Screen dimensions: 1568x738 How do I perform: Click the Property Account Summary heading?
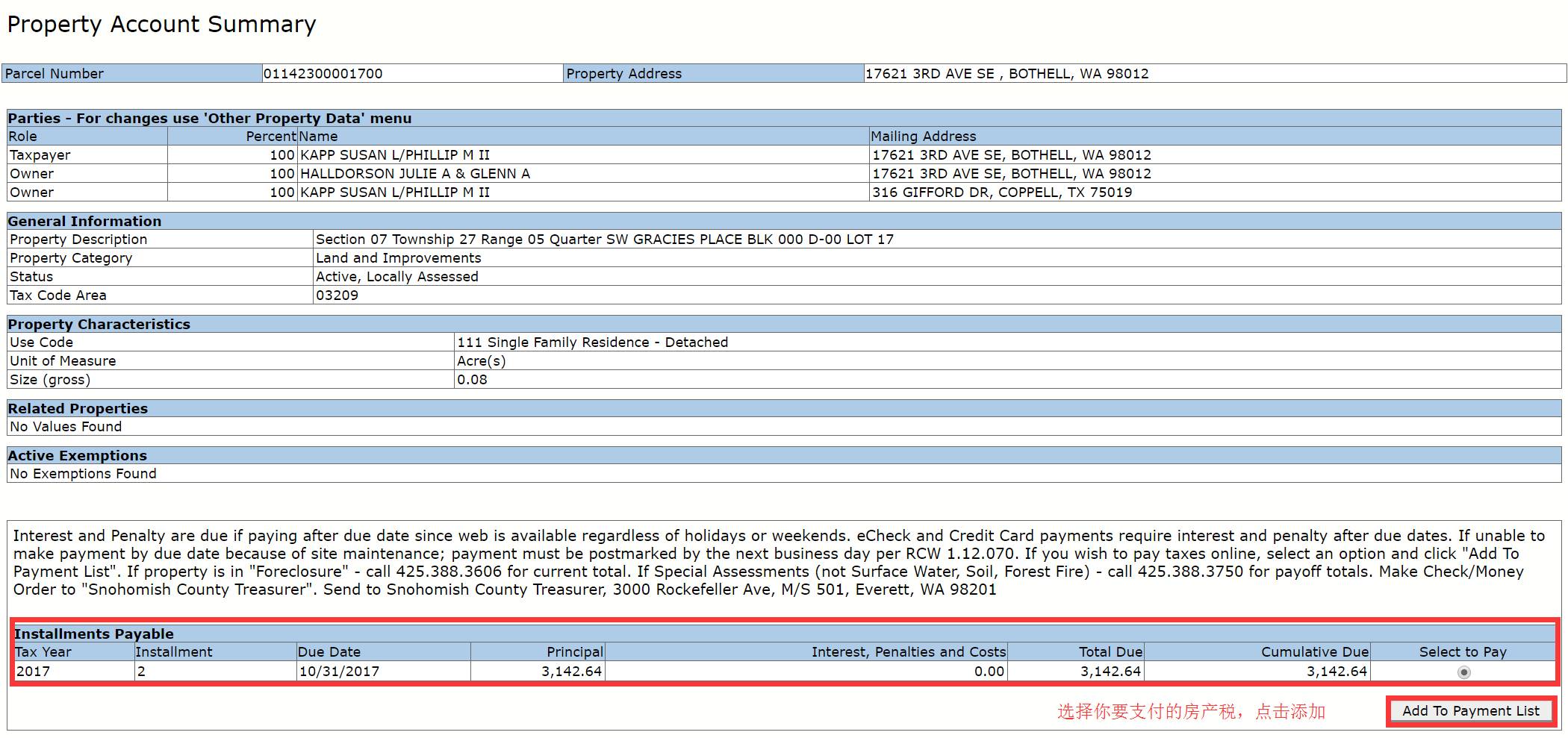click(161, 24)
